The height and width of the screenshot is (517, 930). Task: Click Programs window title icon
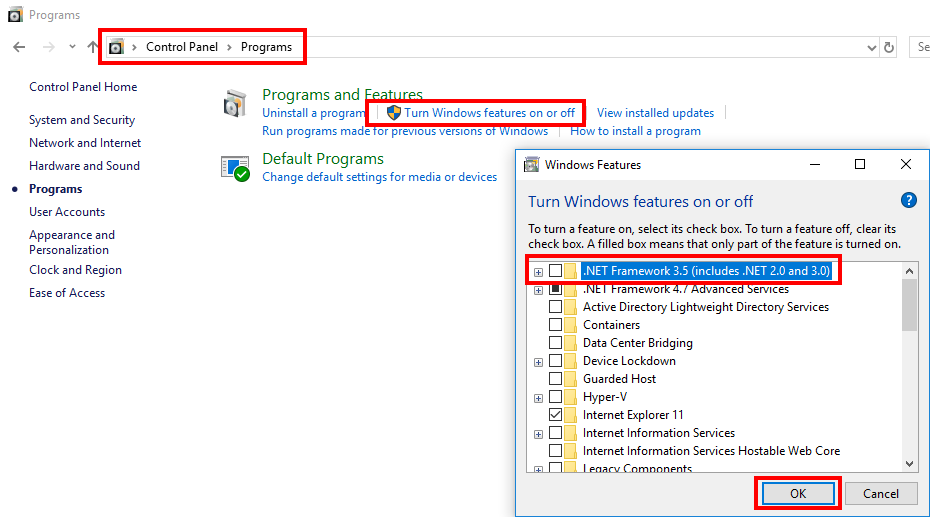15,14
